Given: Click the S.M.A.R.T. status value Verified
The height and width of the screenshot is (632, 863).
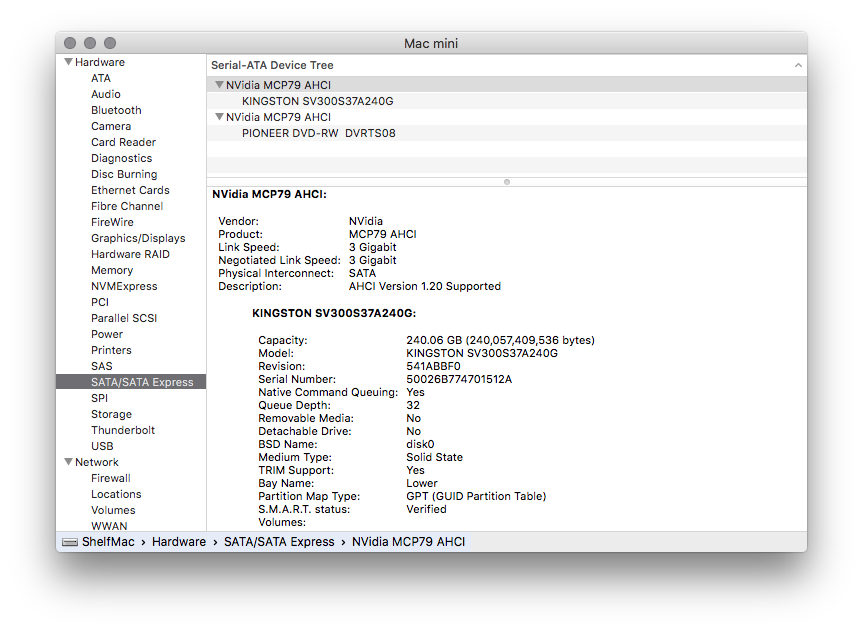Looking at the screenshot, I should point(426,509).
